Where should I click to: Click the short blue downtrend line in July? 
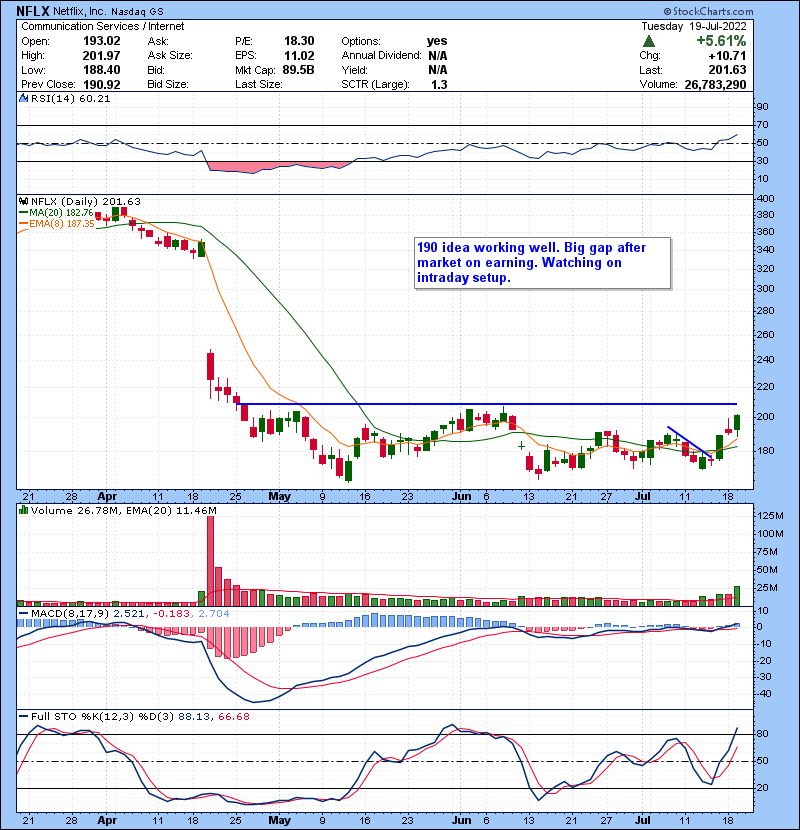[x=689, y=443]
